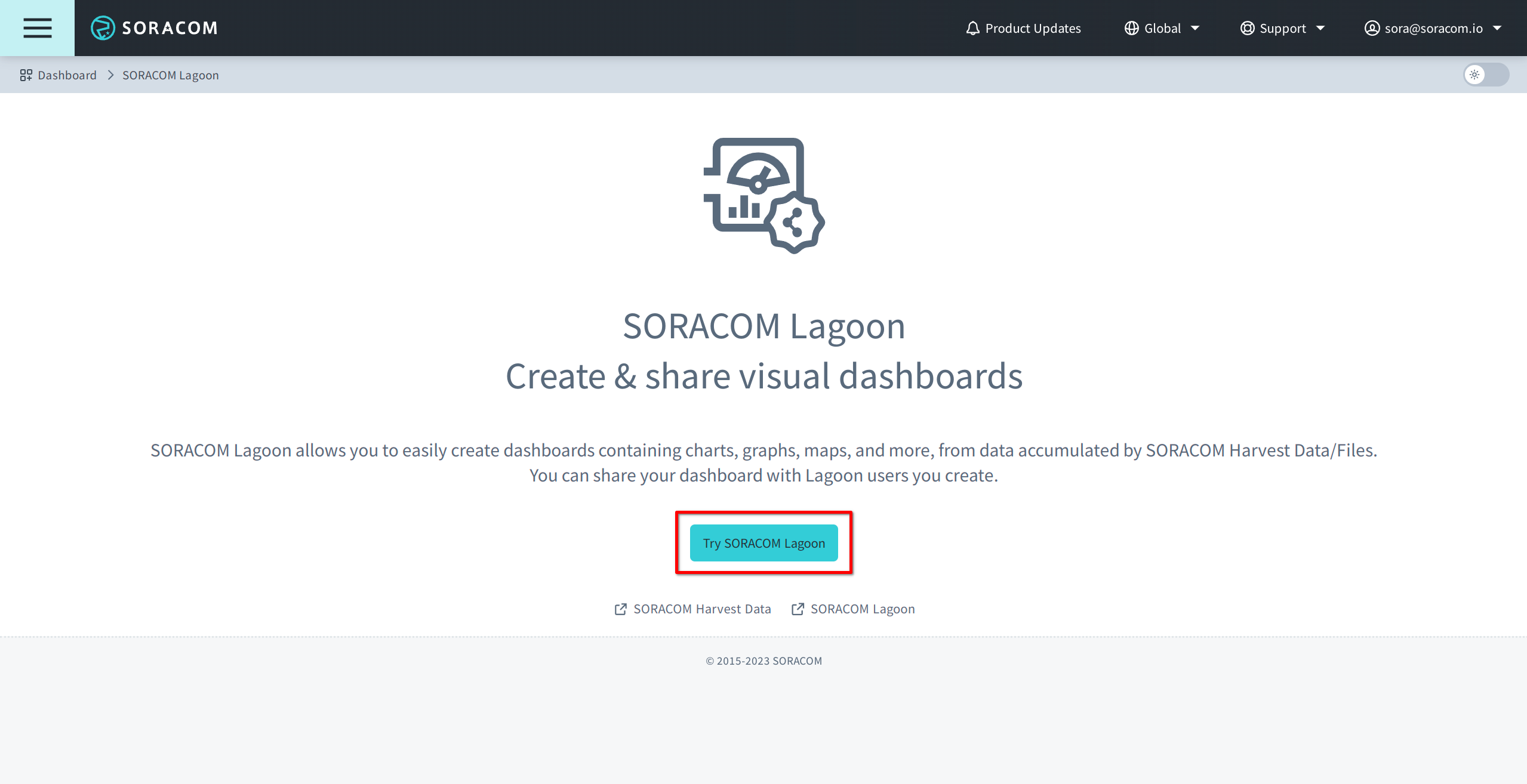Click the external link icon beside SORACOM Harvest Data
1527x784 pixels.
(x=621, y=609)
